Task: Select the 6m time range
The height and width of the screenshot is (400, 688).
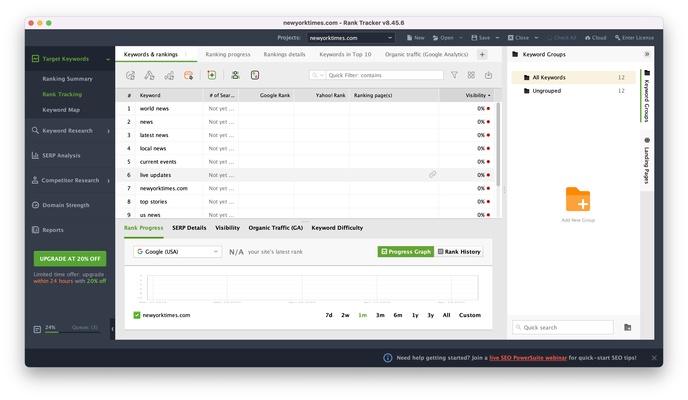Action: (398, 315)
